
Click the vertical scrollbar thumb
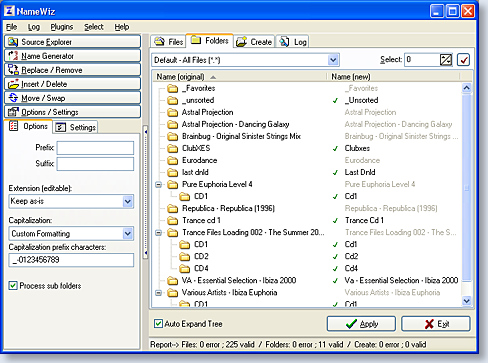(467, 187)
